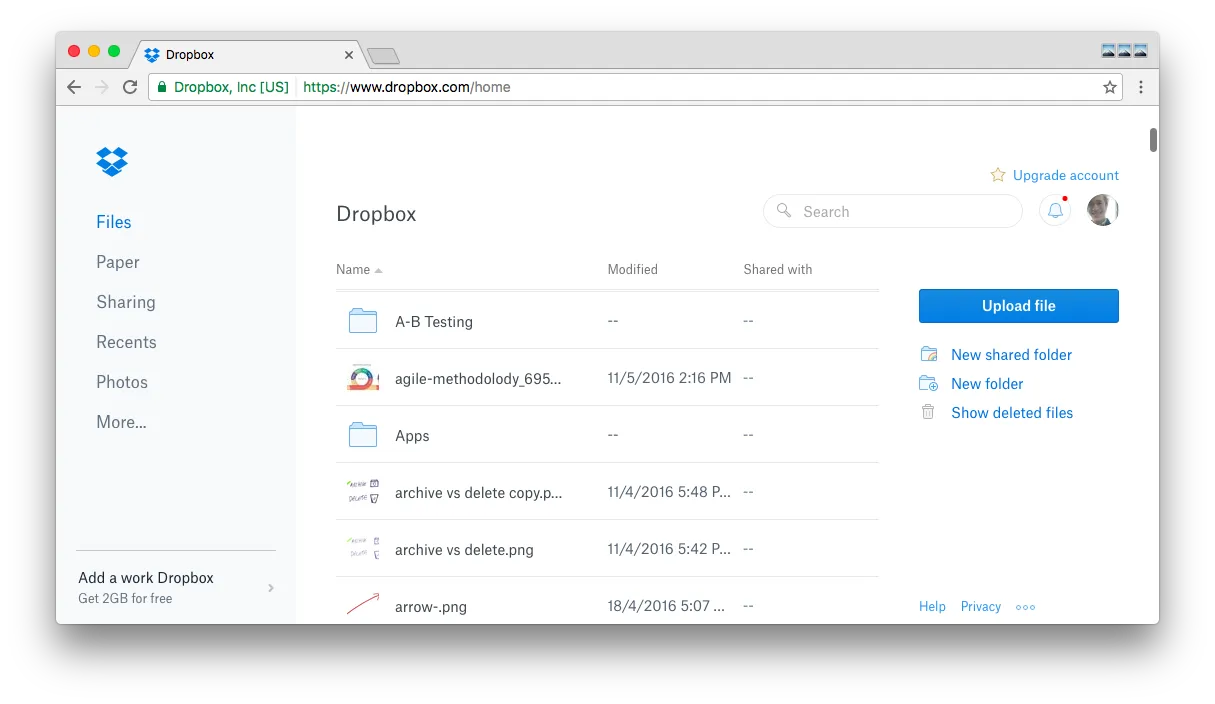Click the Dropbox logo in sidebar
This screenshot has width=1215, height=704.
[x=112, y=161]
